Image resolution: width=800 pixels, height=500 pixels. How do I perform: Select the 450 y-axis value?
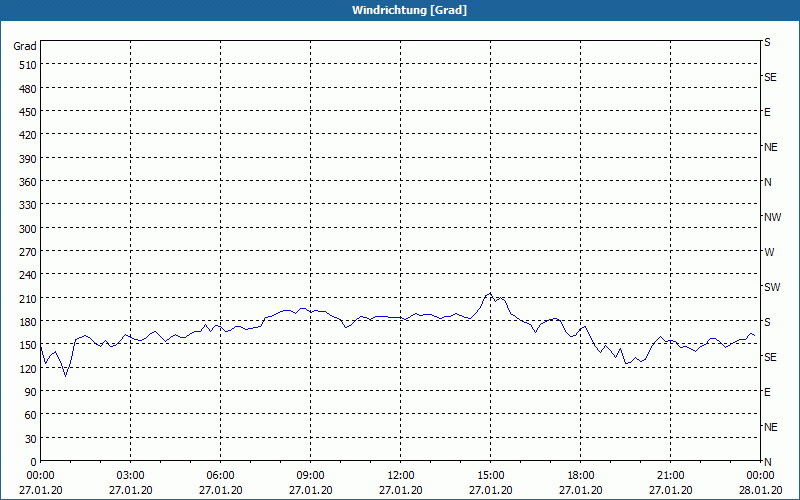pos(28,112)
